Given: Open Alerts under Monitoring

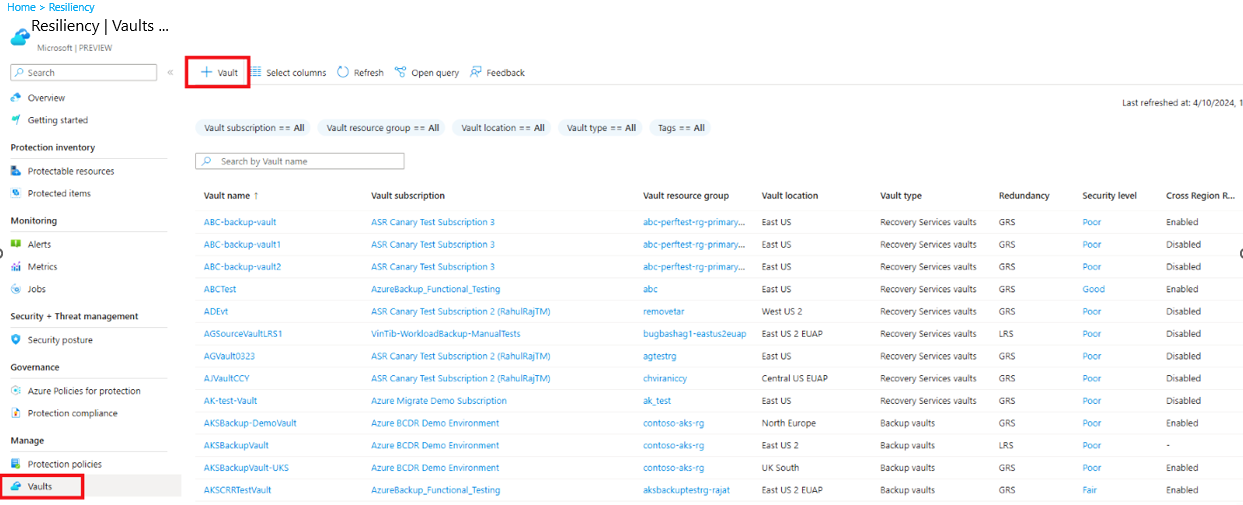Looking at the screenshot, I should point(39,244).
